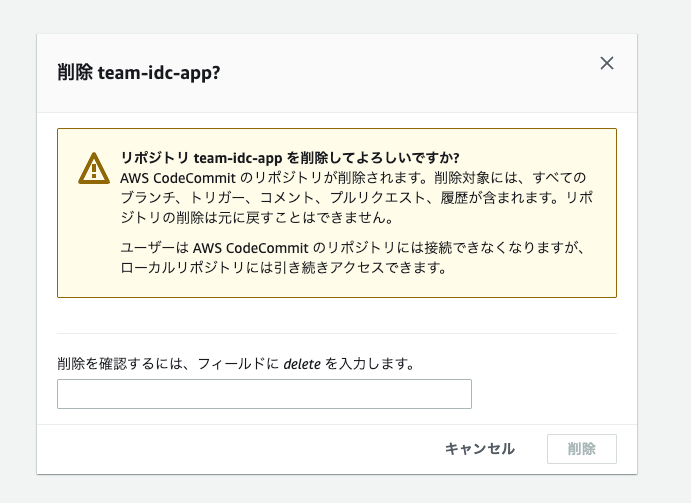Click the 削除 confirm button
The height and width of the screenshot is (503, 691).
click(581, 449)
